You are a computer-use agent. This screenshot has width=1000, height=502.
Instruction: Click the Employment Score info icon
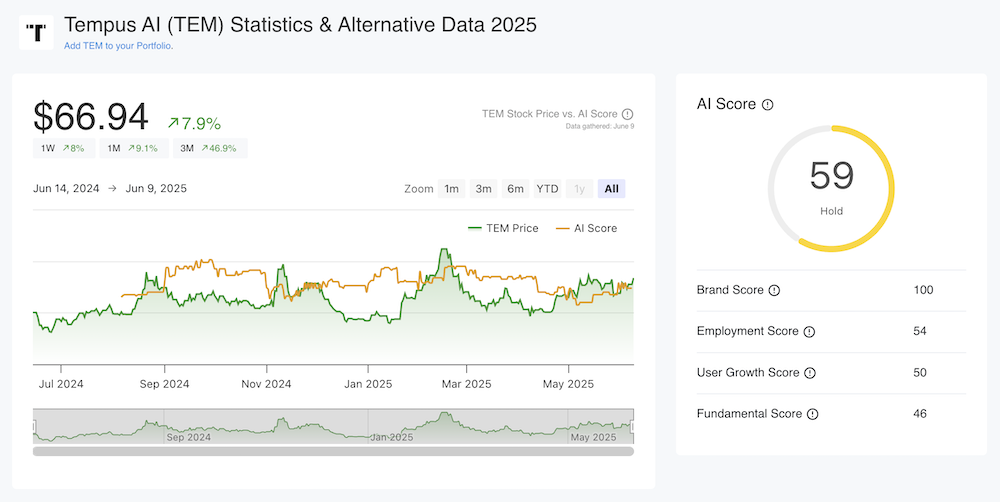[809, 332]
